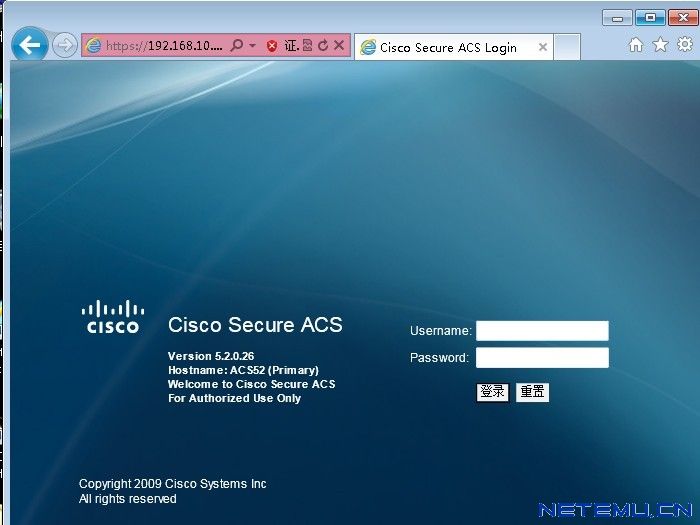Click the red certificate error shield icon
700x525 pixels.
point(271,46)
